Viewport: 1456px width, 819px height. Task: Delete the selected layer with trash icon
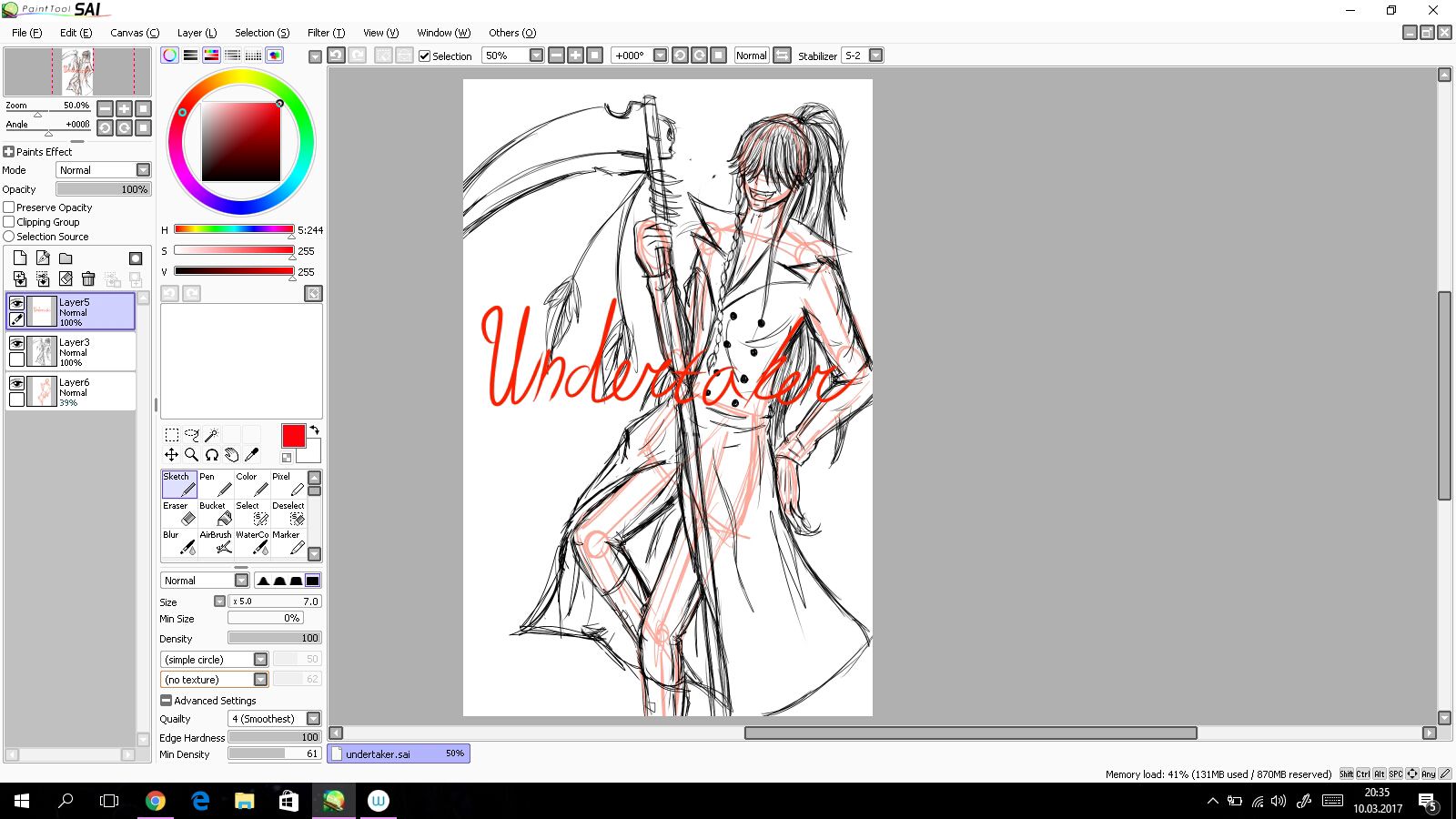[x=88, y=278]
